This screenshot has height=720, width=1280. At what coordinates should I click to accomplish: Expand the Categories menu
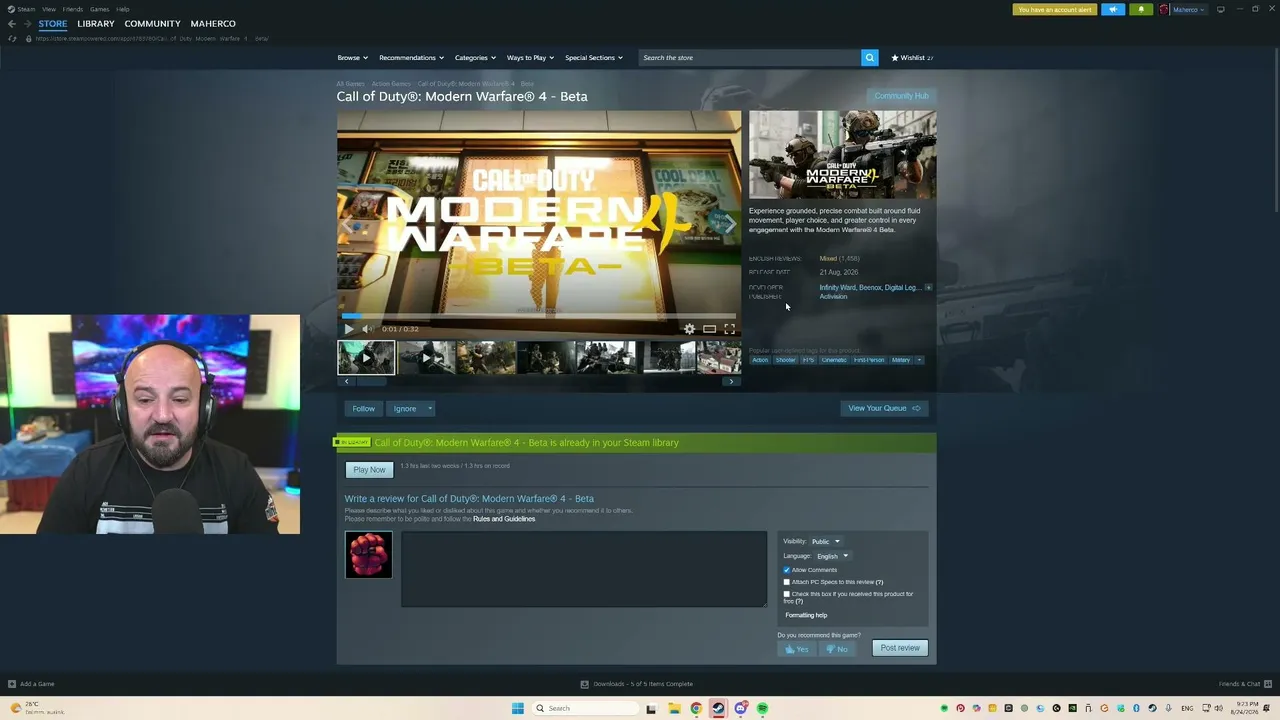475,58
